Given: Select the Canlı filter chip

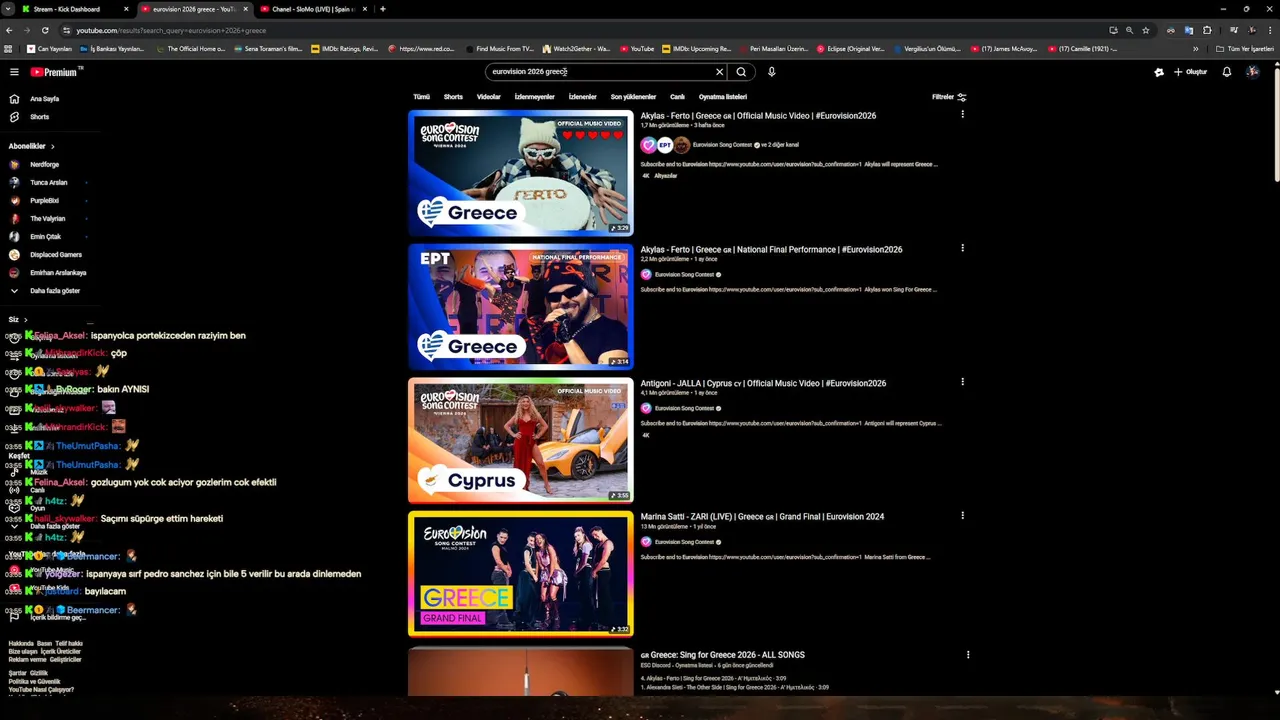Looking at the screenshot, I should tap(677, 97).
